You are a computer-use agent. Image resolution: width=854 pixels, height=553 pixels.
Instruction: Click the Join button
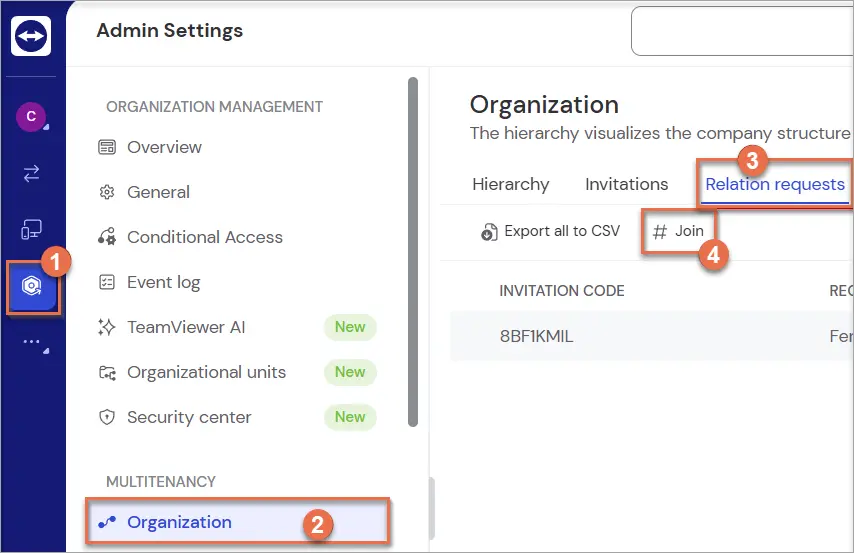(678, 231)
